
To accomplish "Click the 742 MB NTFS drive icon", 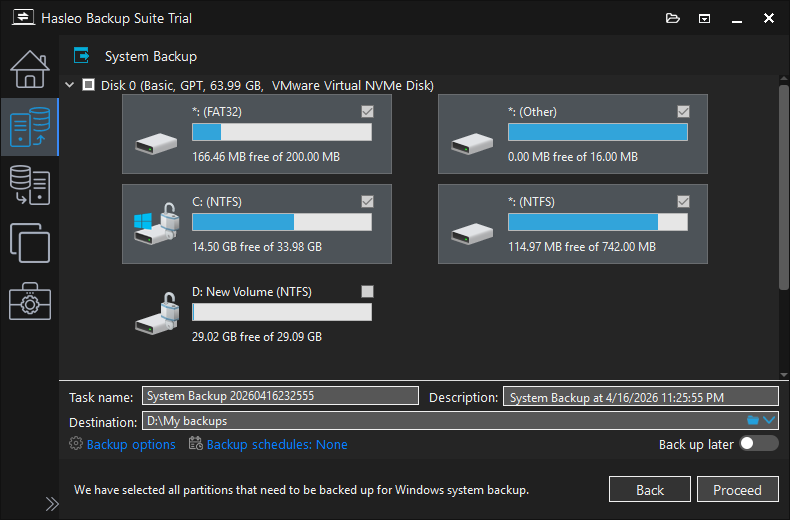I will point(472,233).
